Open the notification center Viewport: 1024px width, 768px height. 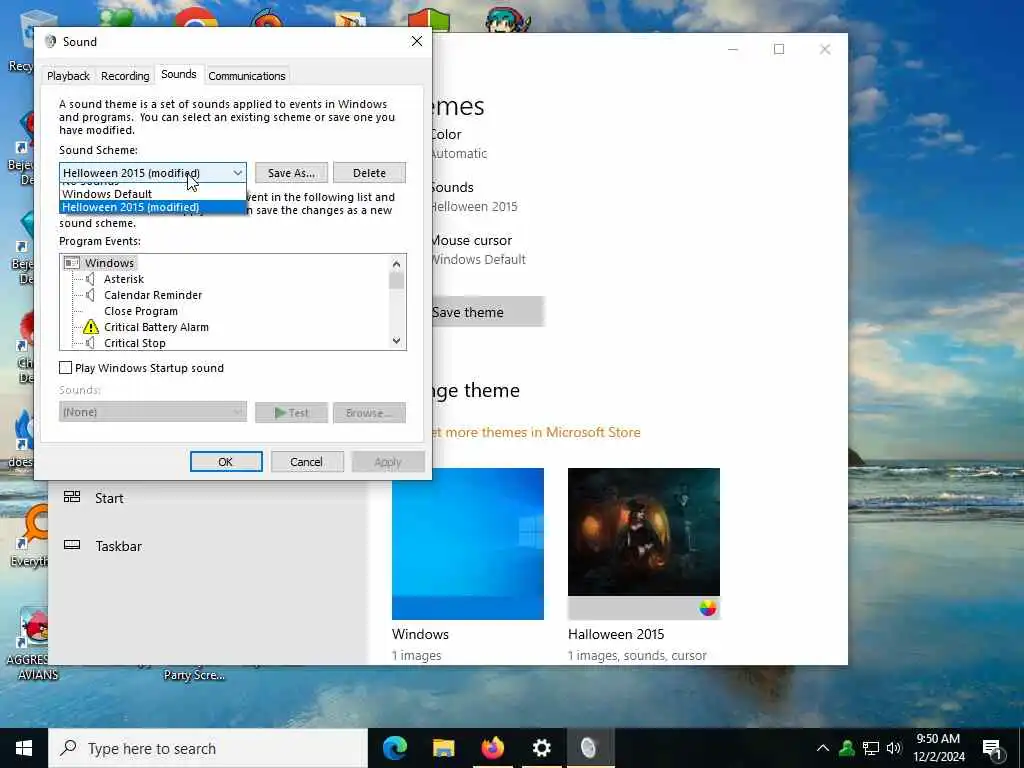993,750
